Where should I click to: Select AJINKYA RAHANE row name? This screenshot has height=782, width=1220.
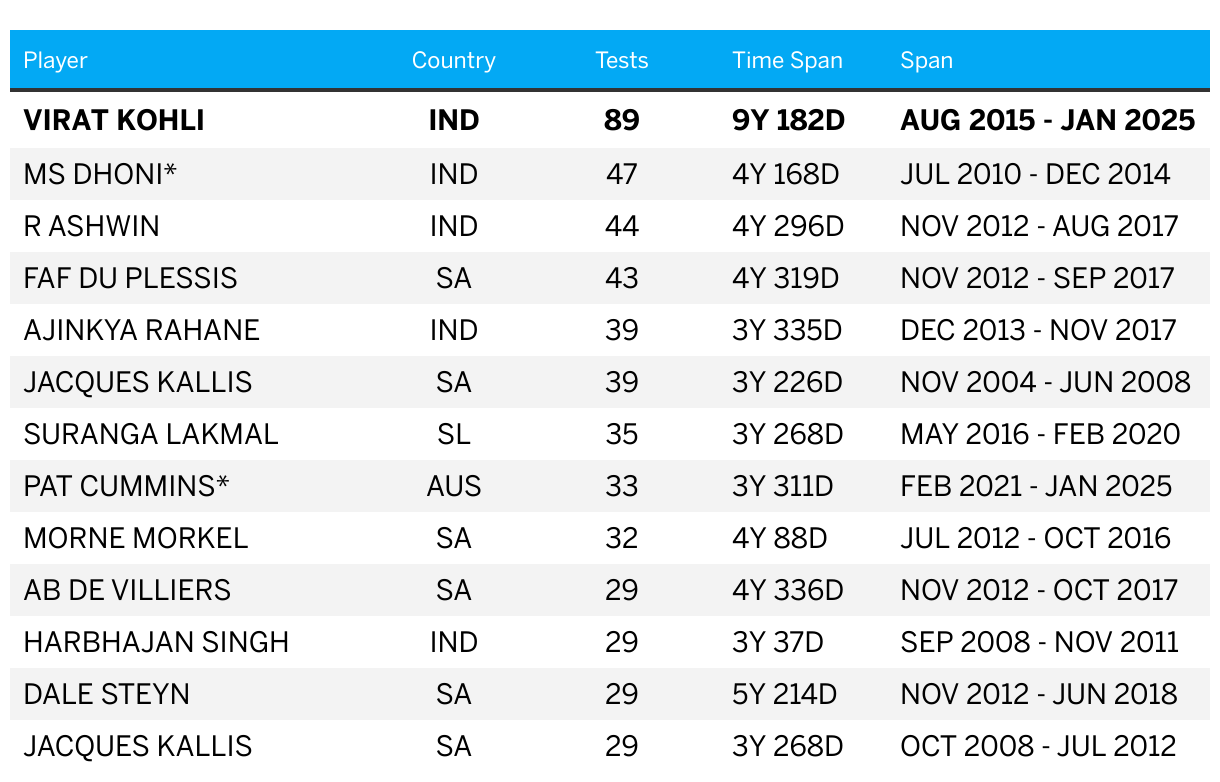click(142, 330)
